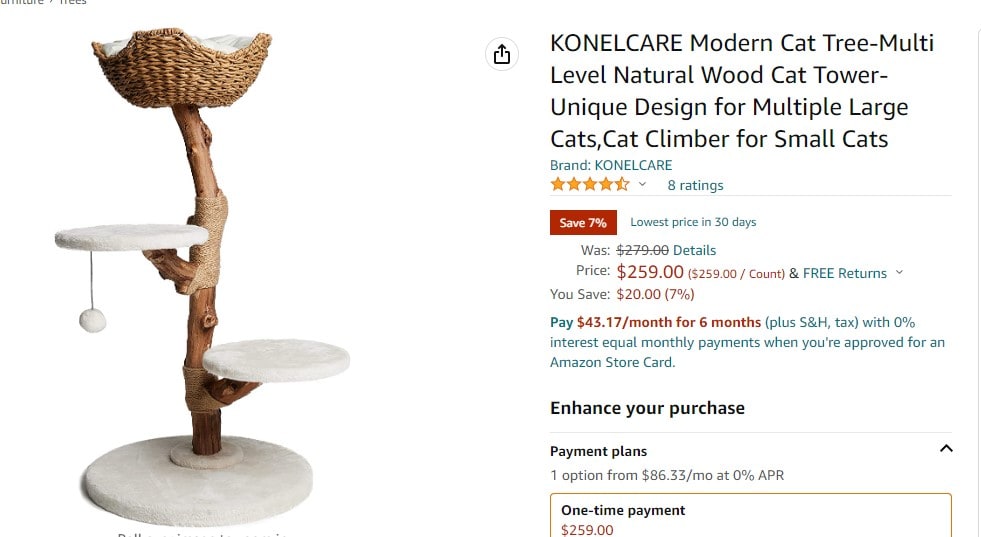
Task: Click the Save 7% badge
Action: tap(583, 222)
